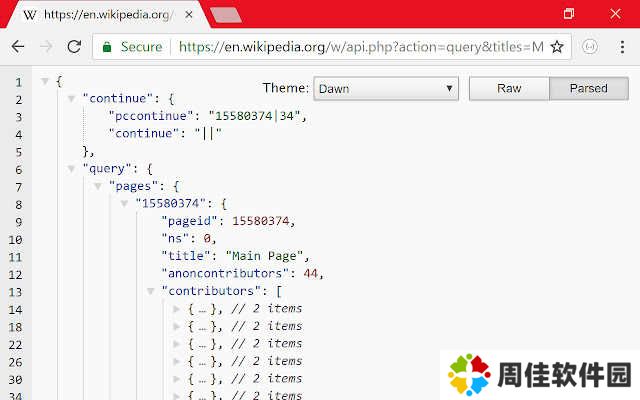Image resolution: width=640 pixels, height=400 pixels.
Task: Expand the collapsed item on line 14
Action: click(x=177, y=308)
